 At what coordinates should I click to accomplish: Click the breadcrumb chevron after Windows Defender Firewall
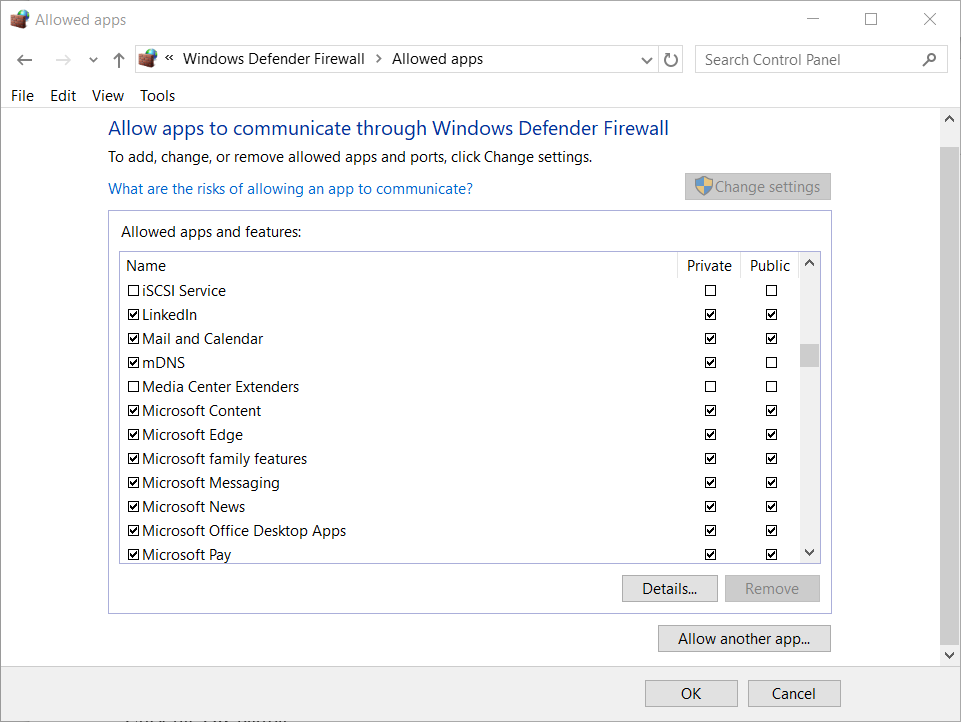coord(379,59)
